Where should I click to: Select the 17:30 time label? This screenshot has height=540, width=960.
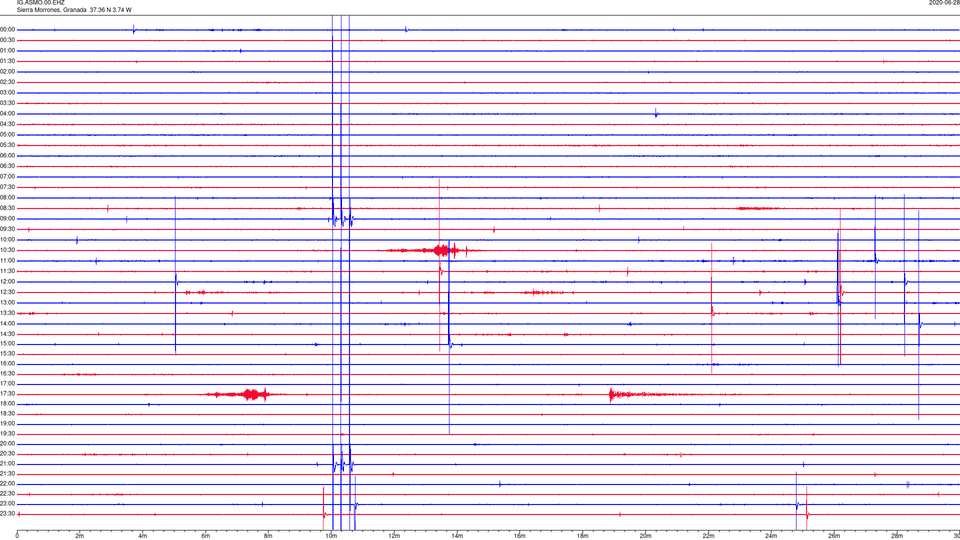click(7, 394)
